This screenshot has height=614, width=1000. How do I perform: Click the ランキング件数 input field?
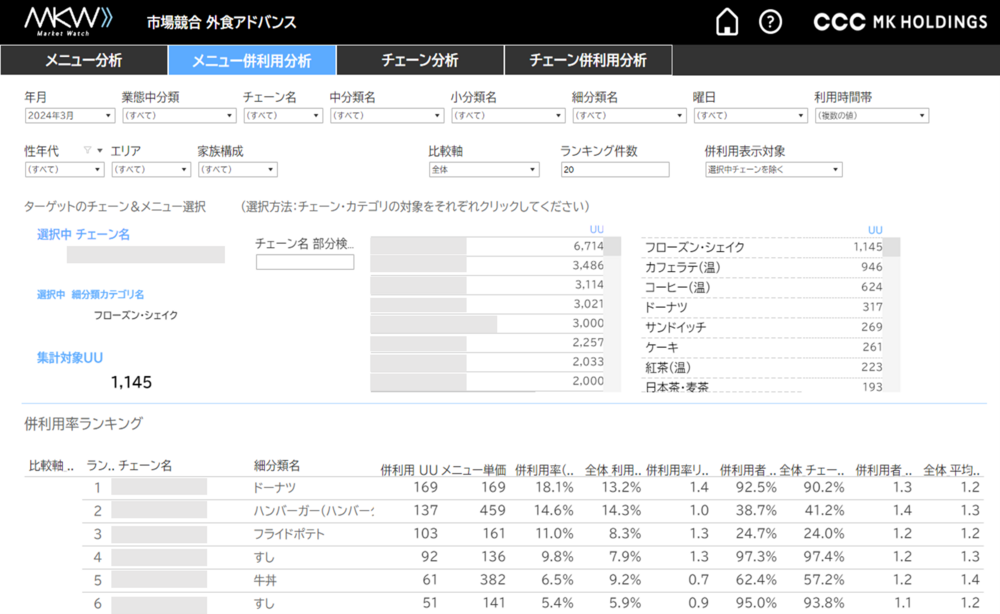pyautogui.click(x=614, y=170)
